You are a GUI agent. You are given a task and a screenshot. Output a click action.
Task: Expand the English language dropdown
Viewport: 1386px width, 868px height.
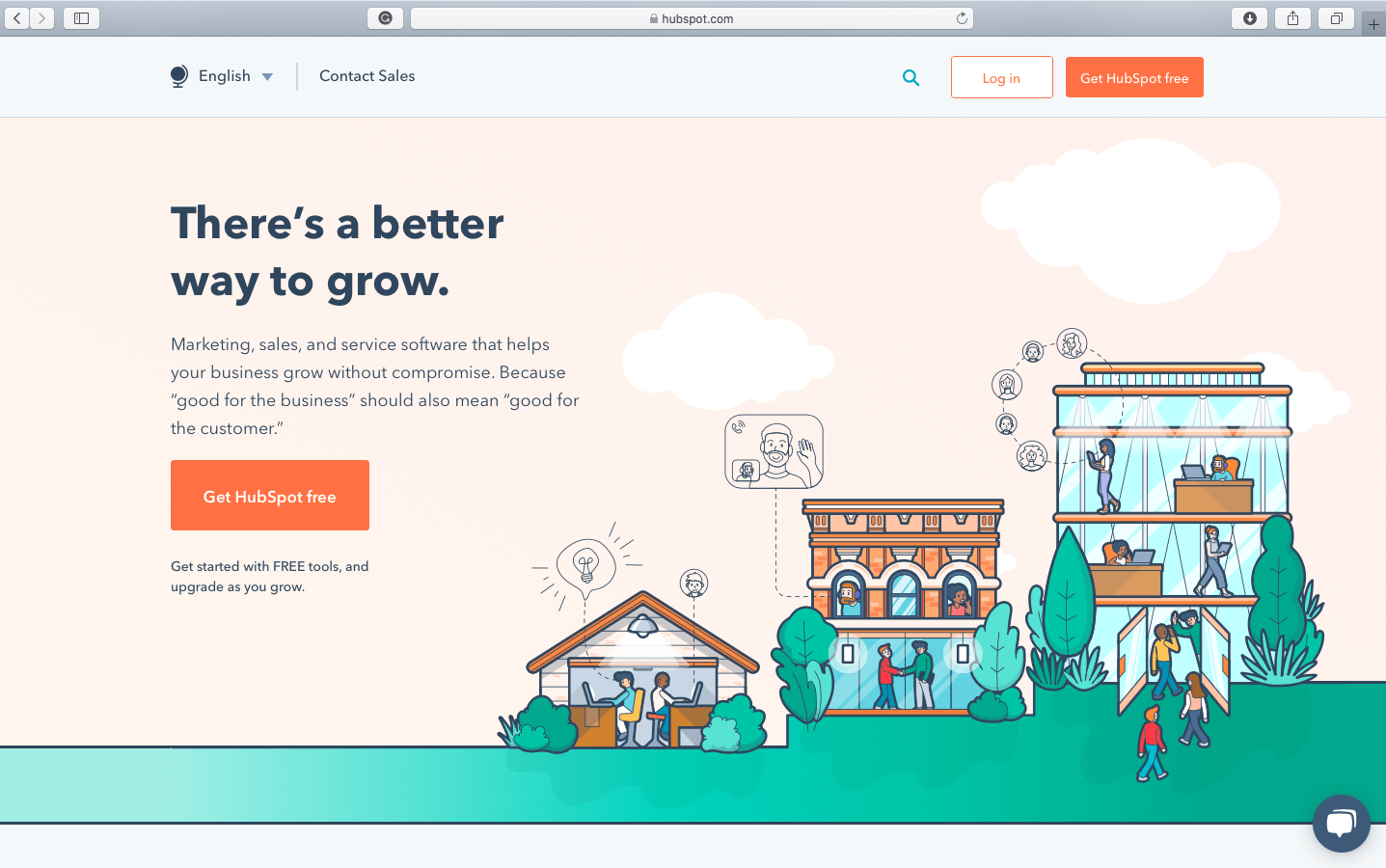[235, 76]
